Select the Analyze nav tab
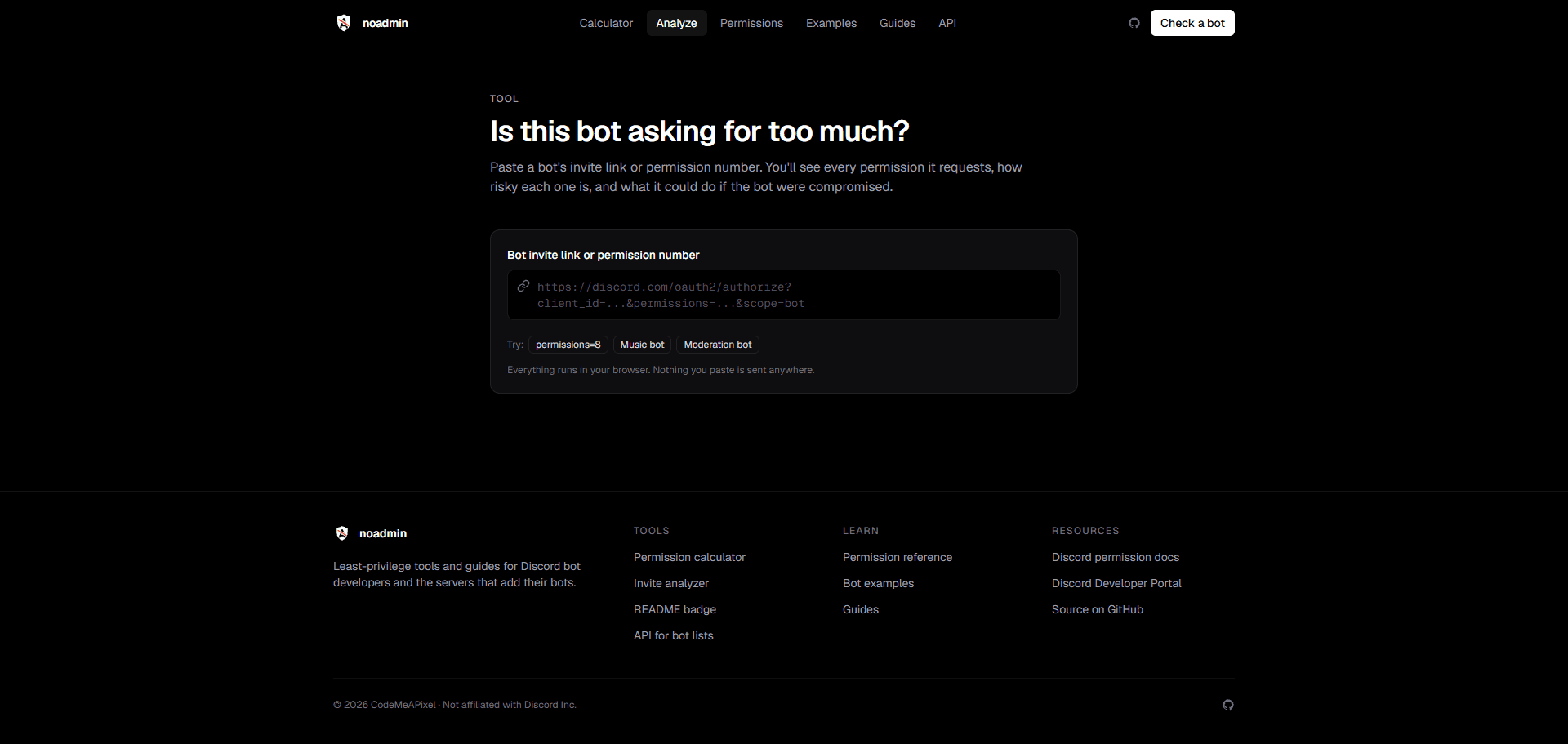 (676, 23)
